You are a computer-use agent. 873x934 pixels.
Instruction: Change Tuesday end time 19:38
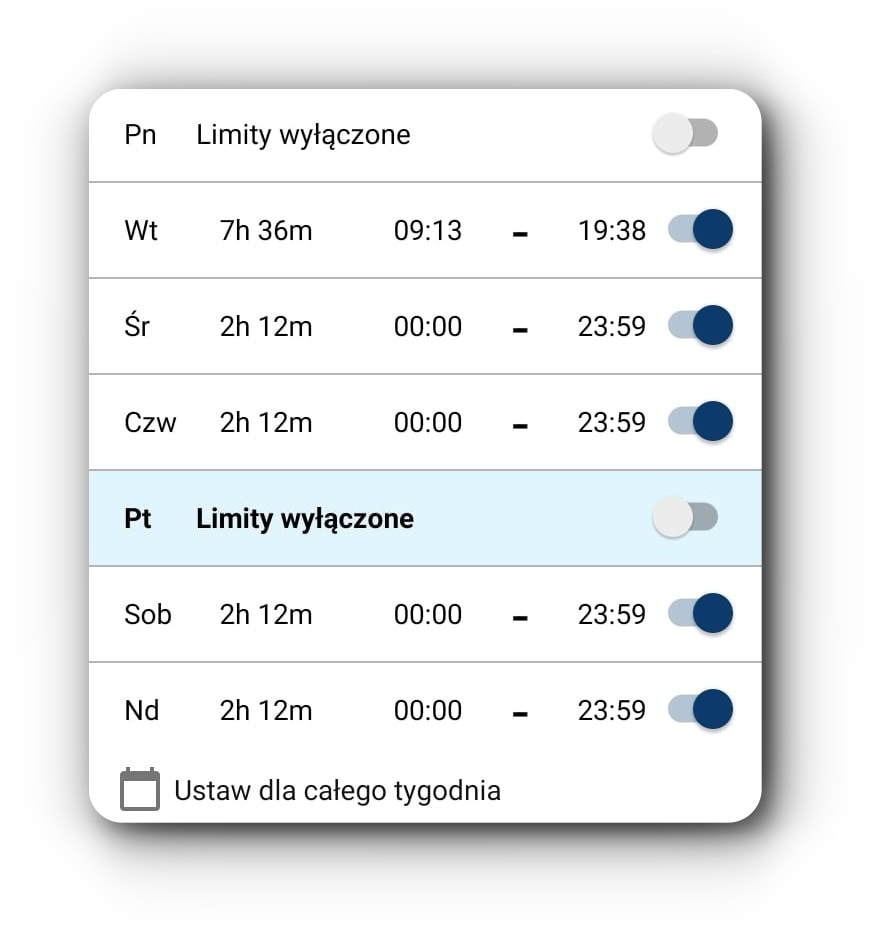coord(612,231)
